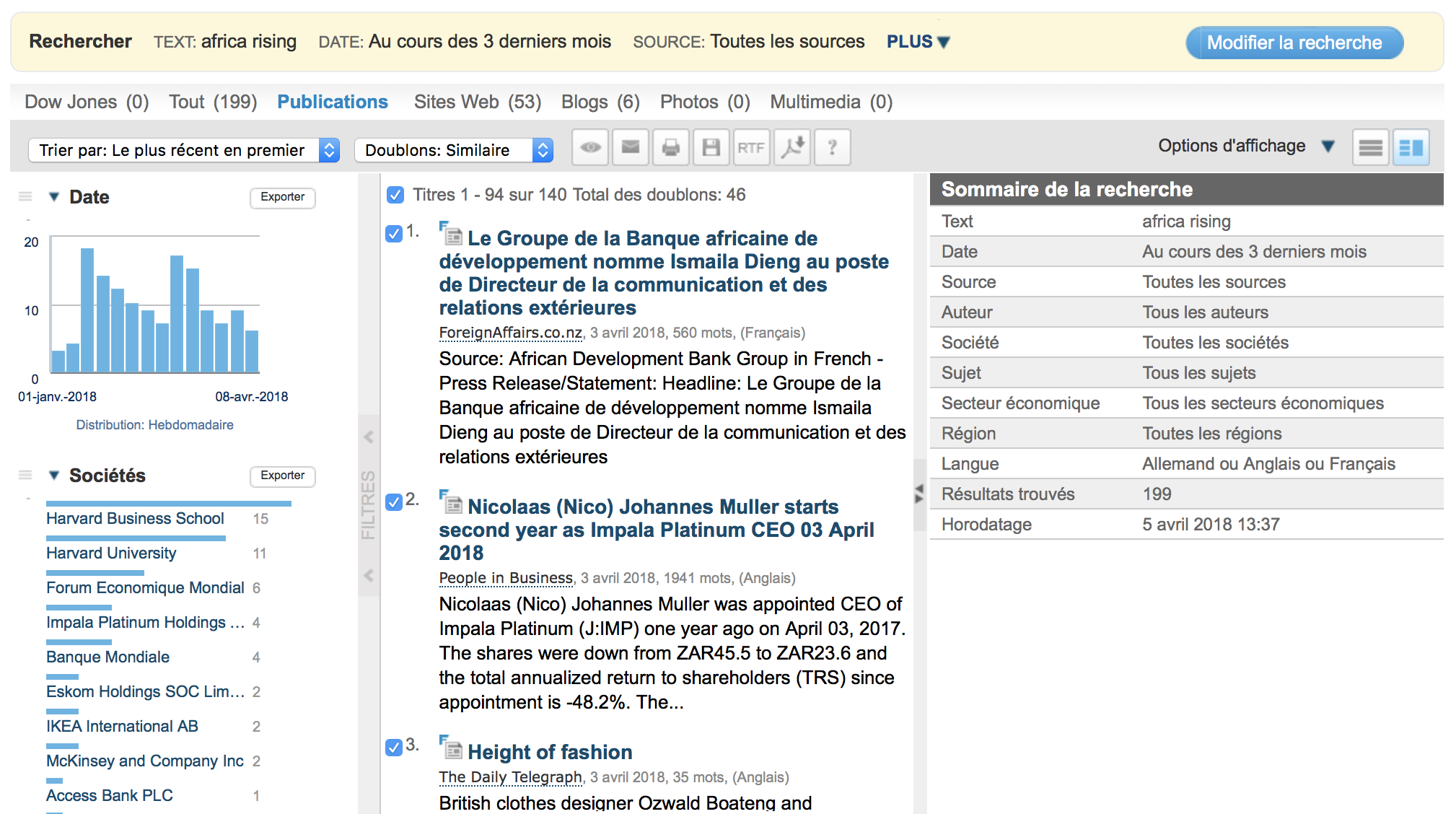
Task: Click the printer toolbar icon
Action: click(x=671, y=148)
